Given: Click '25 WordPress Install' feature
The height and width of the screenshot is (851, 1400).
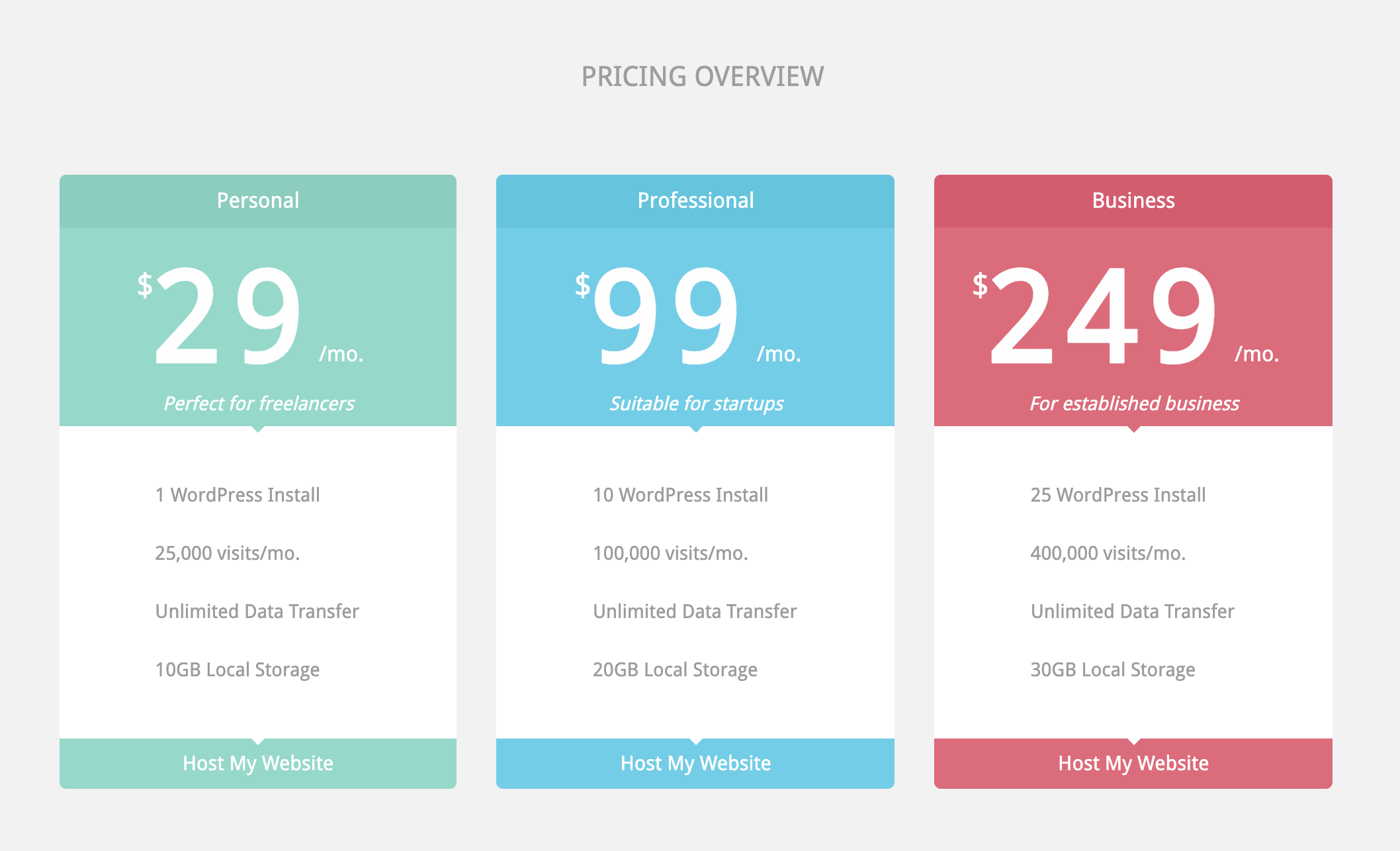Looking at the screenshot, I should [1118, 495].
